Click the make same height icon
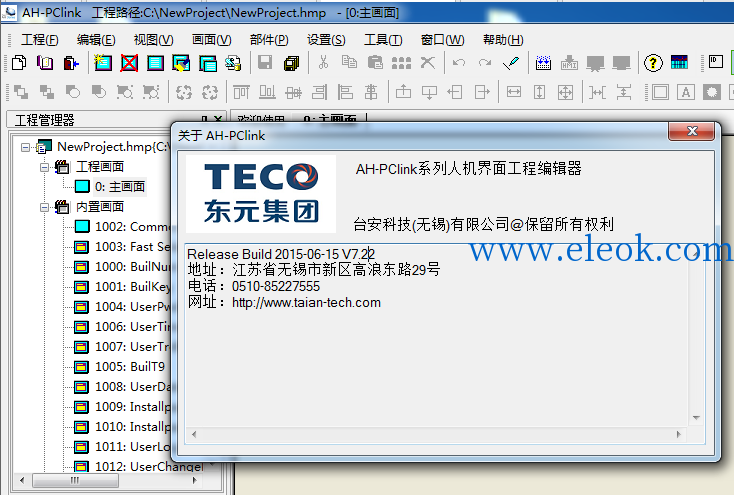 click(539, 92)
